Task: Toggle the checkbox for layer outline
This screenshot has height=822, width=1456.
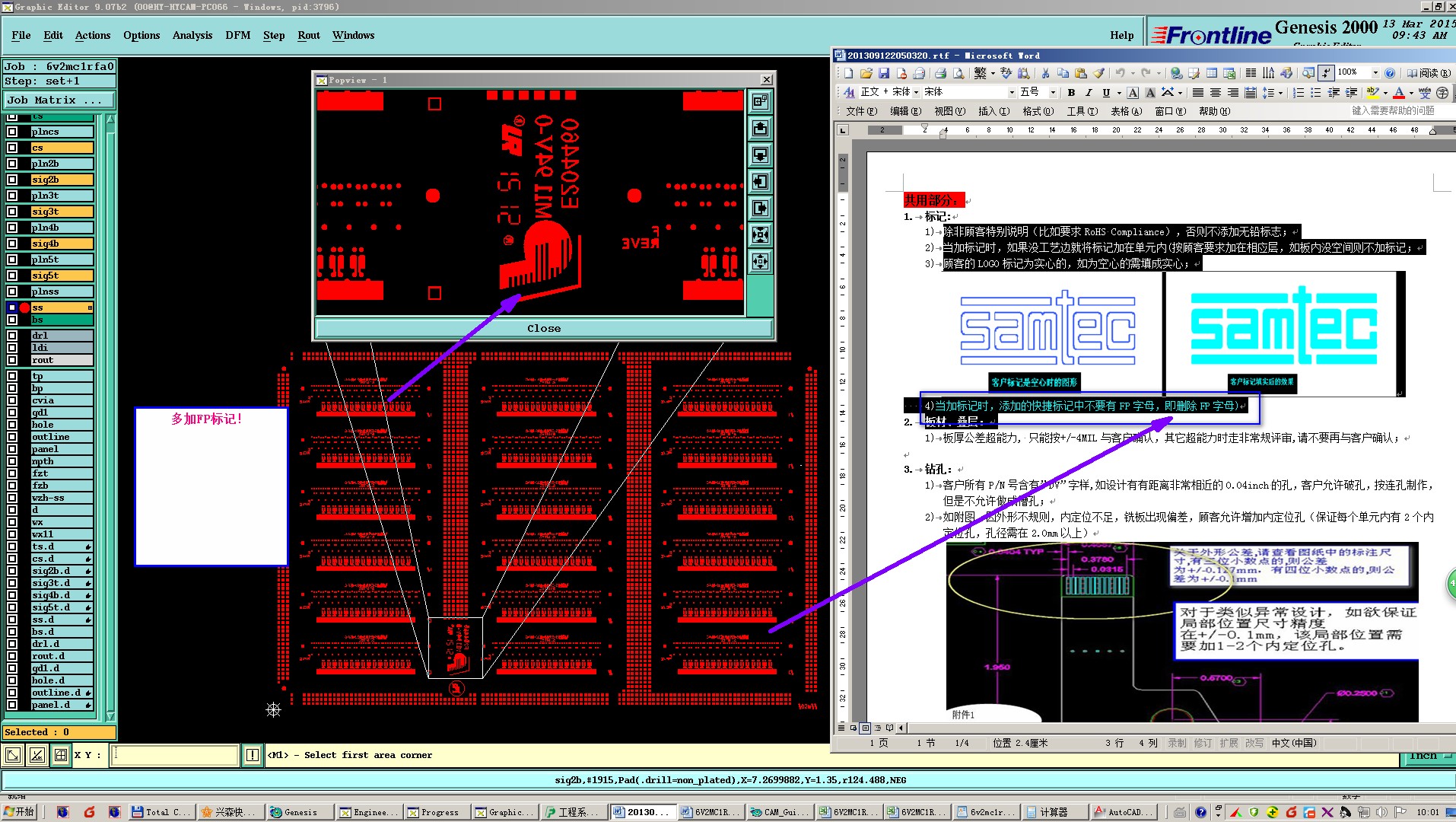Action: (x=12, y=437)
